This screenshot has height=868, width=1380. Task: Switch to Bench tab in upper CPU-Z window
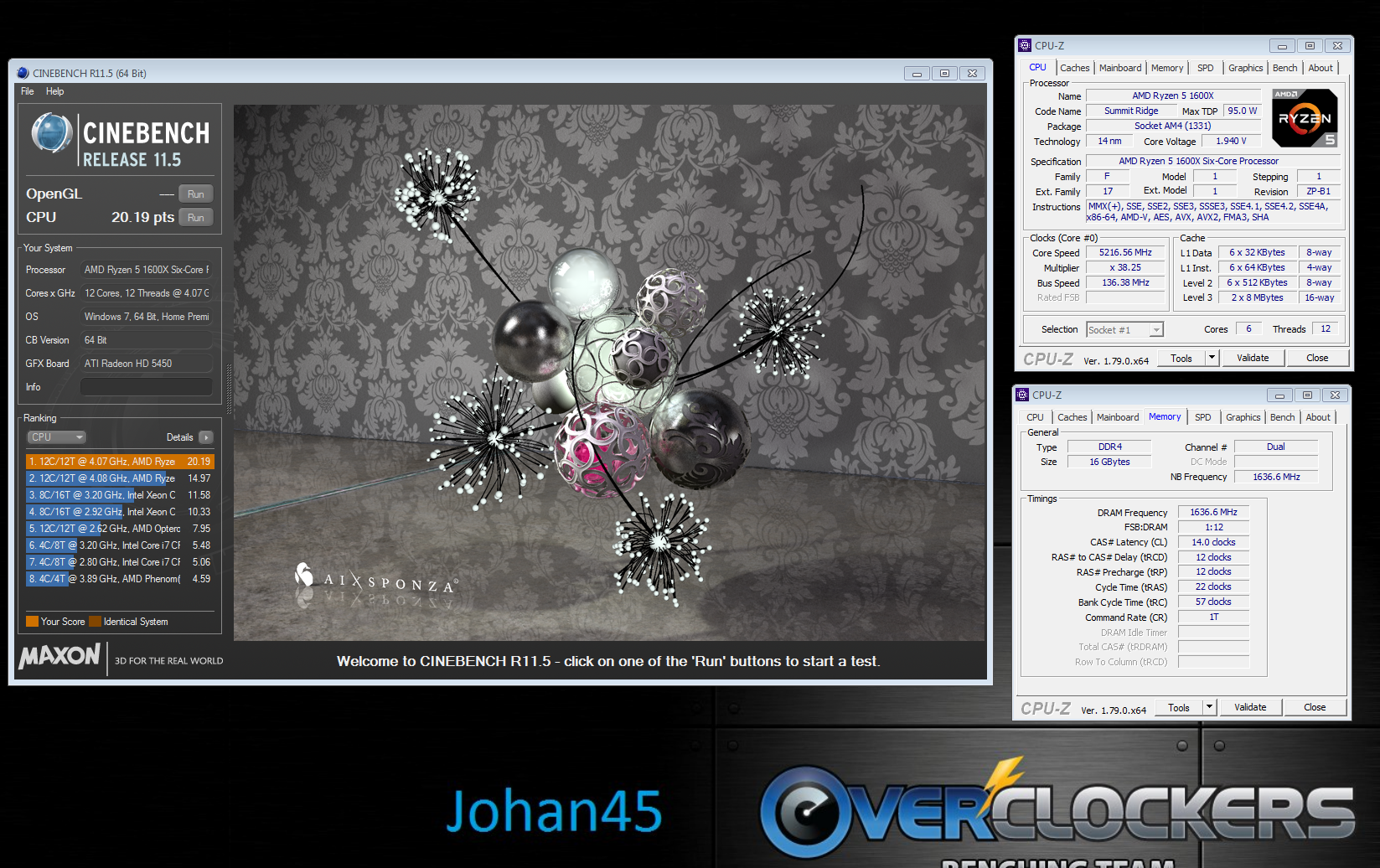click(1284, 68)
